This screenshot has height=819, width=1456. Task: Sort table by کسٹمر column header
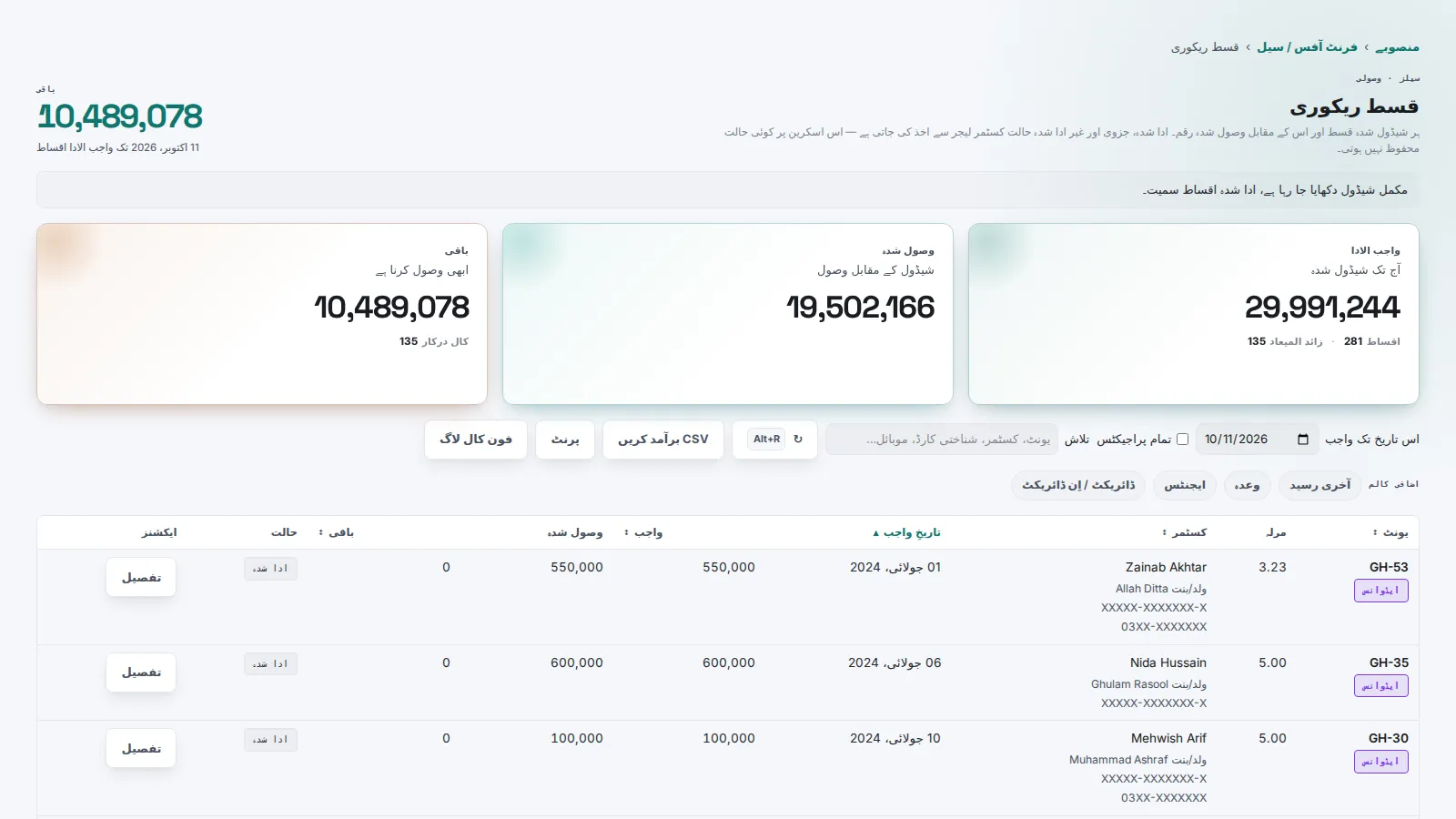point(1184,532)
